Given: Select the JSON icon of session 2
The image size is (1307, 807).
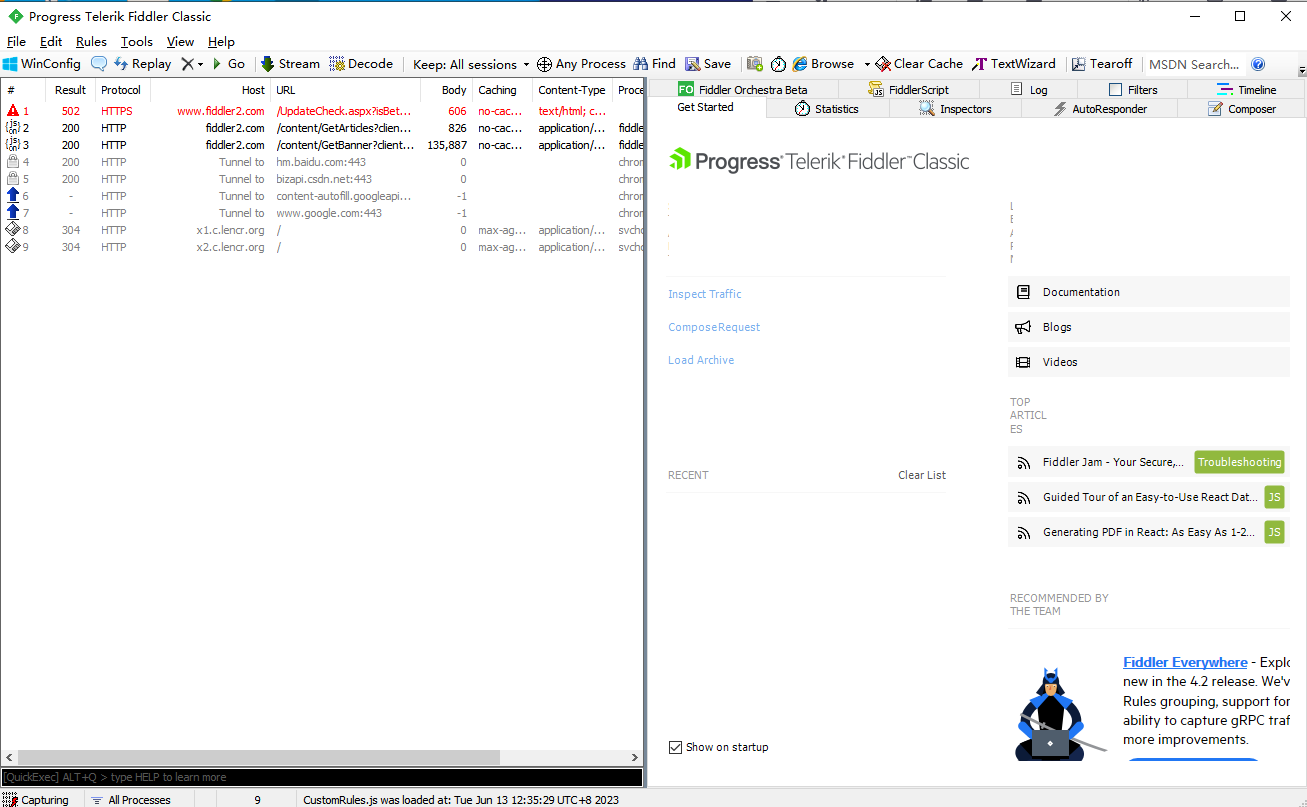Looking at the screenshot, I should 13,128.
